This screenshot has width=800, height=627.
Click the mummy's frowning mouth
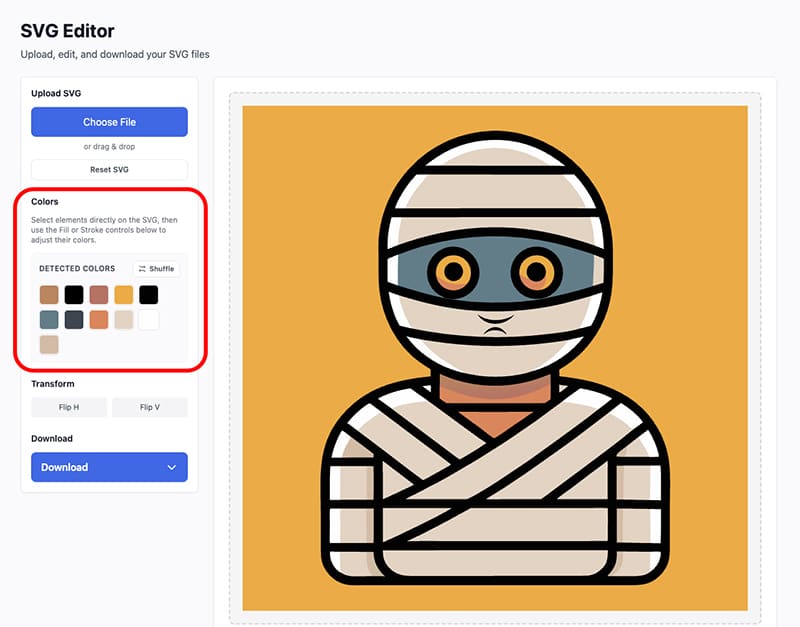pyautogui.click(x=493, y=324)
